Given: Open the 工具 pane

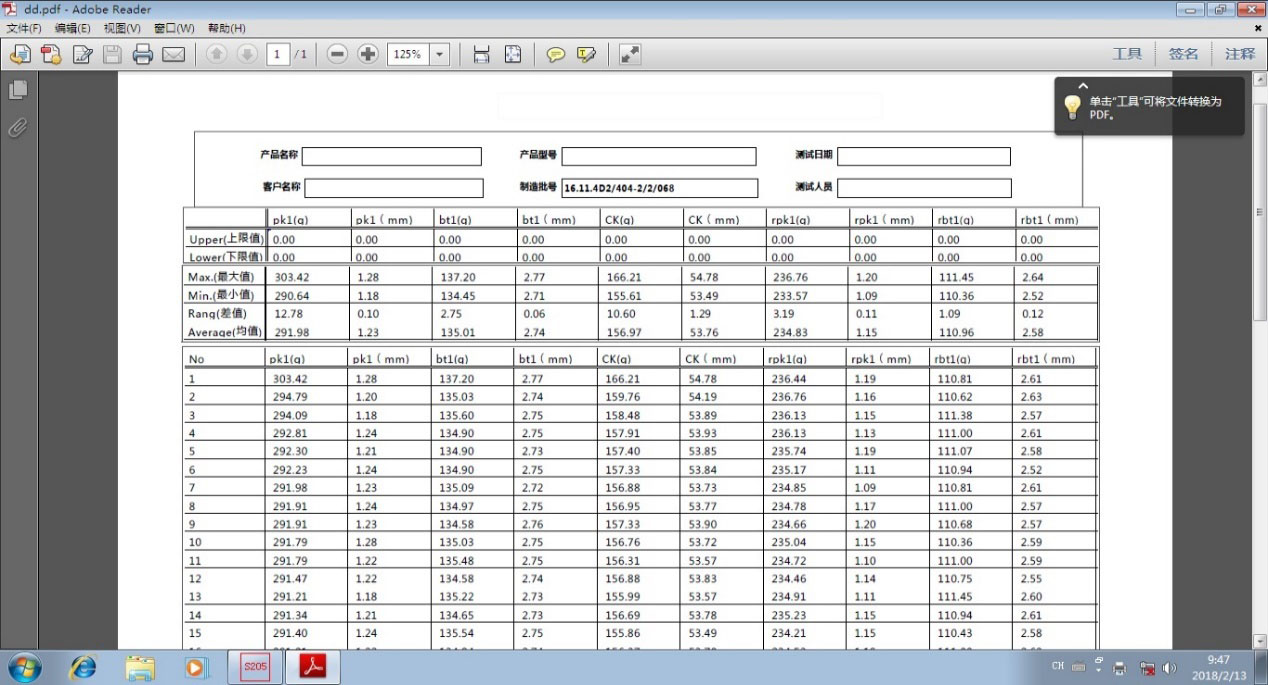Looking at the screenshot, I should tap(1127, 54).
